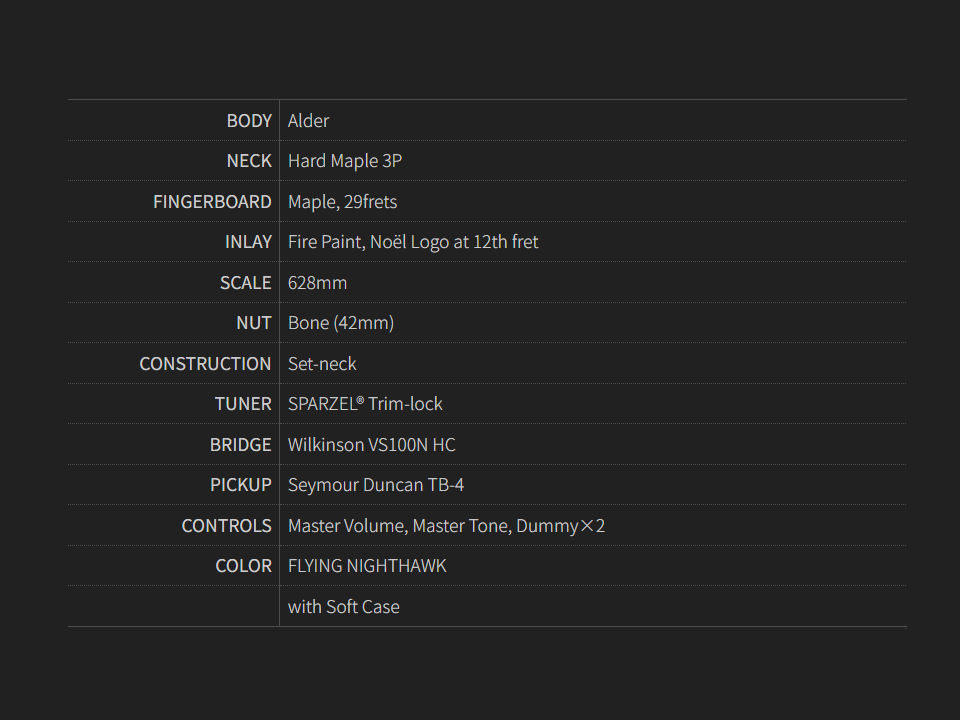Select the NECK row label
Viewport: 960px width, 720px height.
[249, 161]
